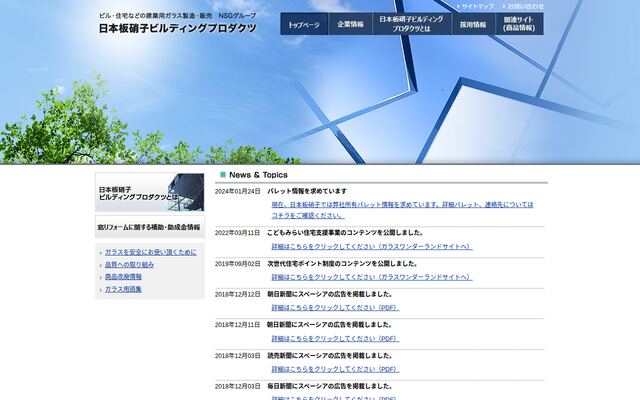This screenshot has height=400, width=640.
Task: Open 窓リフォームに関する補助・助成金情報 sidebar banner
Action: click(x=150, y=227)
